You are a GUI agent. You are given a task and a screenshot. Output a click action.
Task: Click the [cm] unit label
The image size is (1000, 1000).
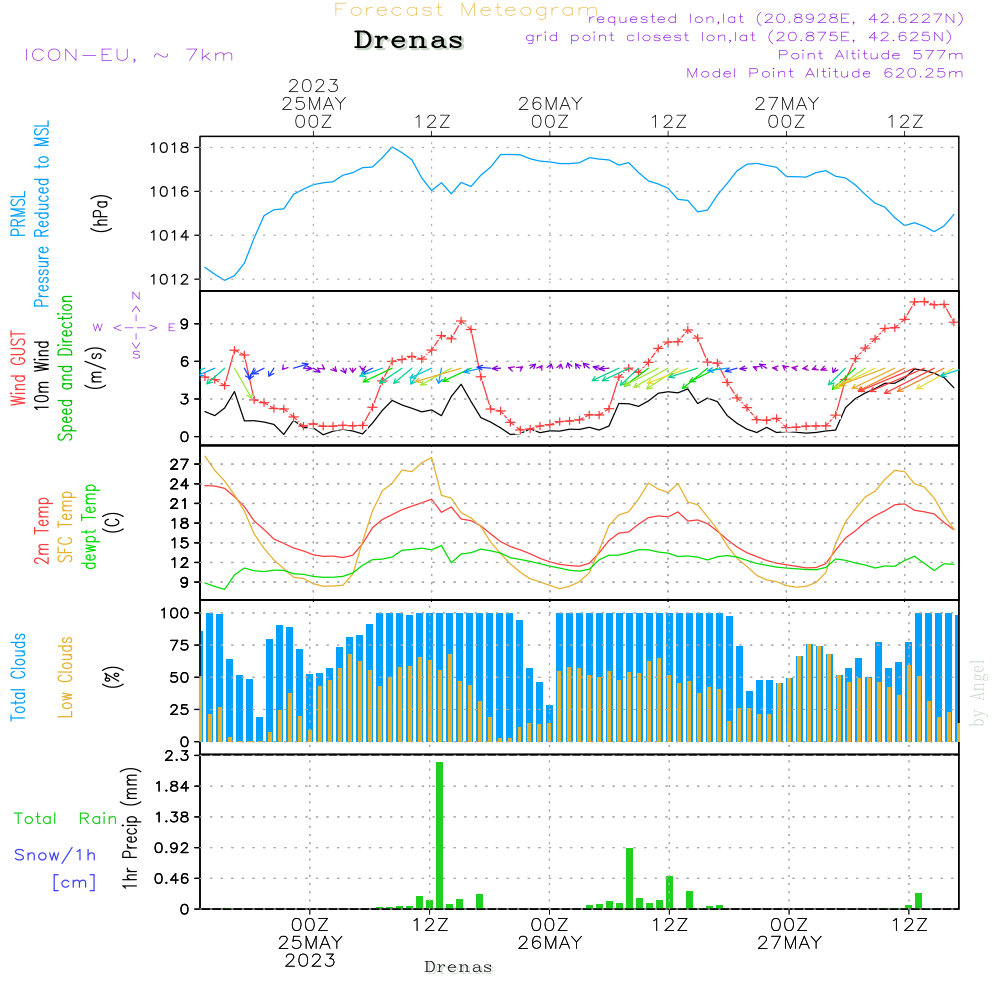tap(74, 882)
